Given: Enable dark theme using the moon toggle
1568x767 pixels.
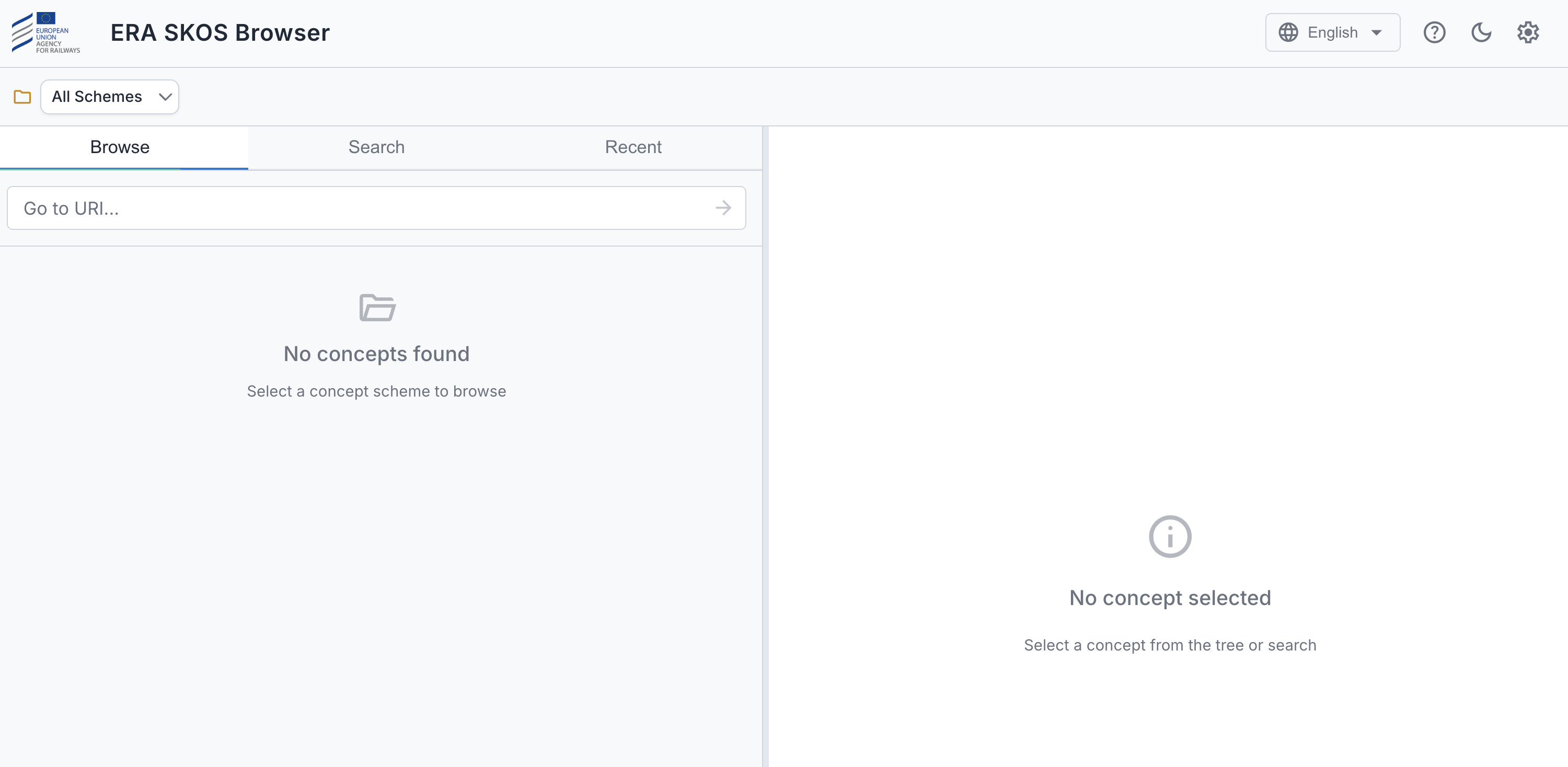Looking at the screenshot, I should [1482, 32].
